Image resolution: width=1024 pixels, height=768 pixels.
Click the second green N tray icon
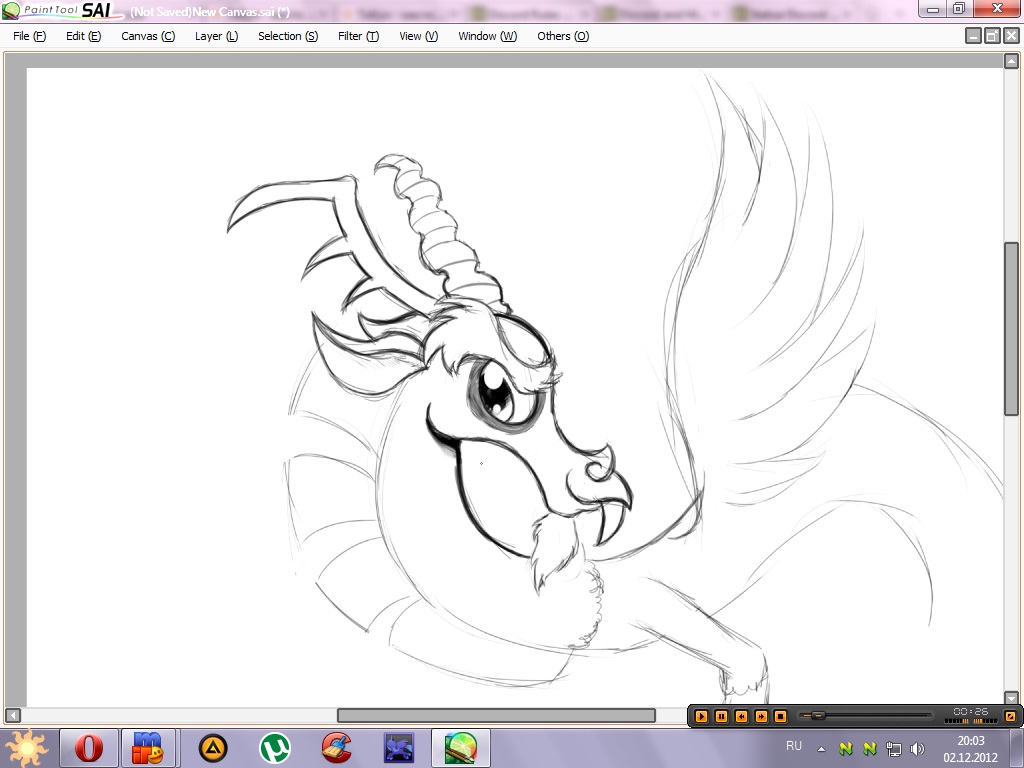869,749
